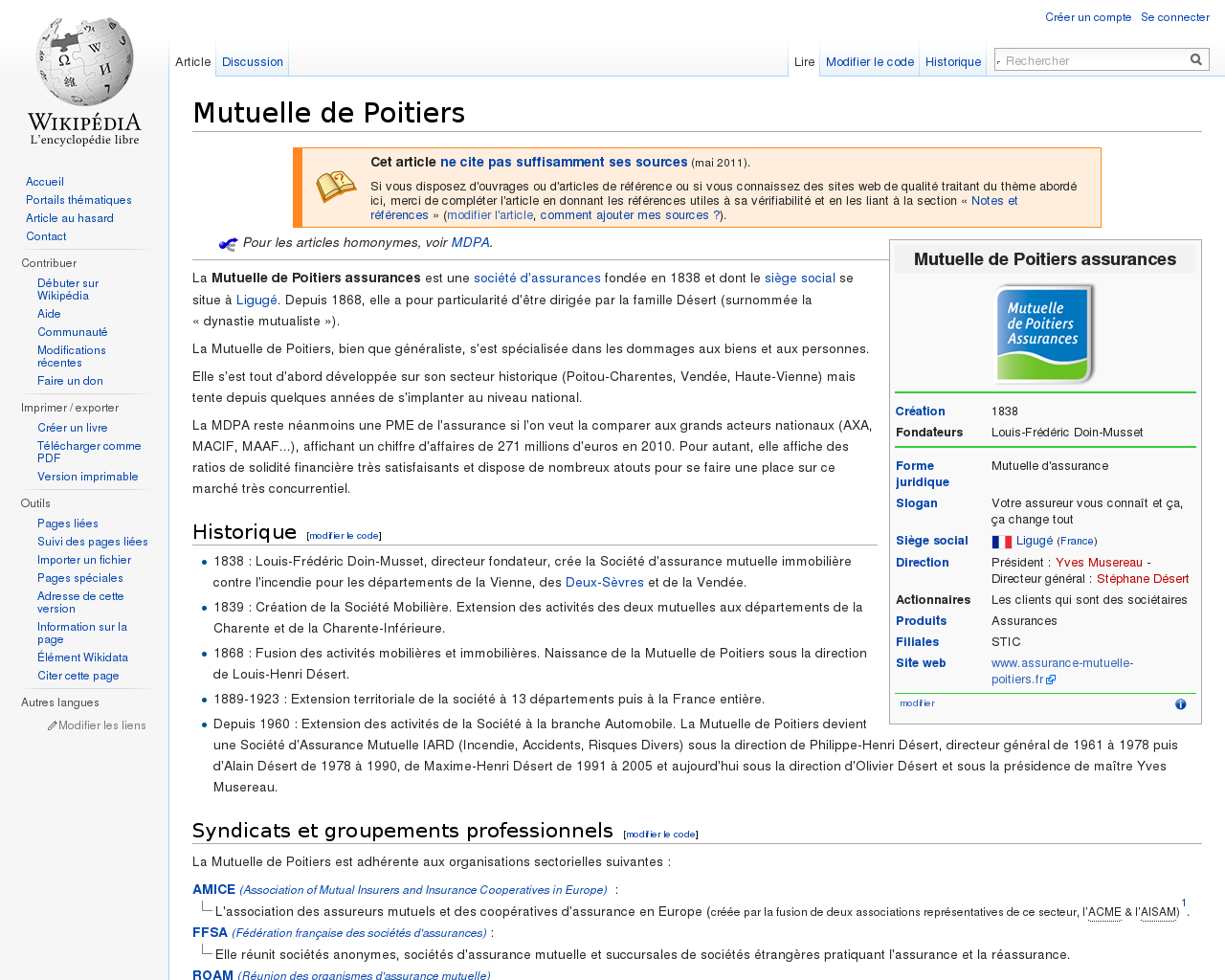Select the Article tab
This screenshot has width=1225, height=980.
point(192,62)
